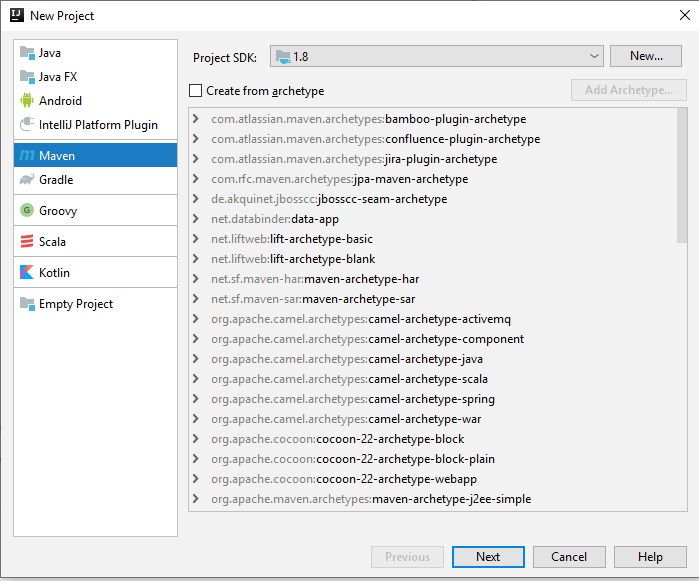Screen dimensions: 699x581
Task: Expand camel-archetype-component entry
Action: tap(196, 338)
